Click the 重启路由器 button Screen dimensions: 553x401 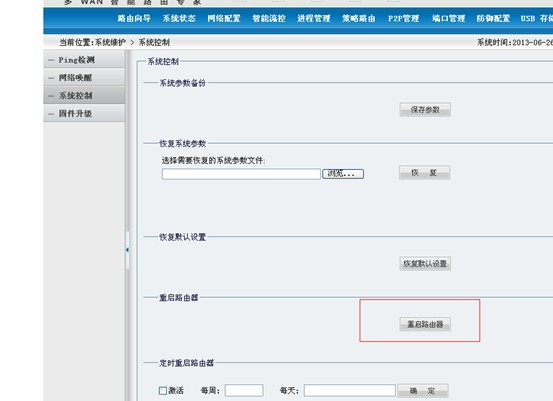(425, 324)
